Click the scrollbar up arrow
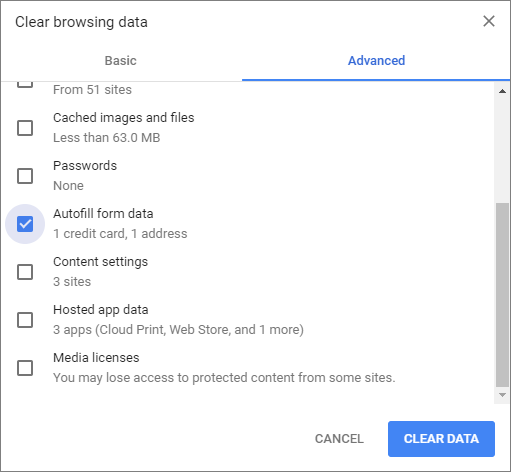The width and height of the screenshot is (511, 472). tap(502, 91)
